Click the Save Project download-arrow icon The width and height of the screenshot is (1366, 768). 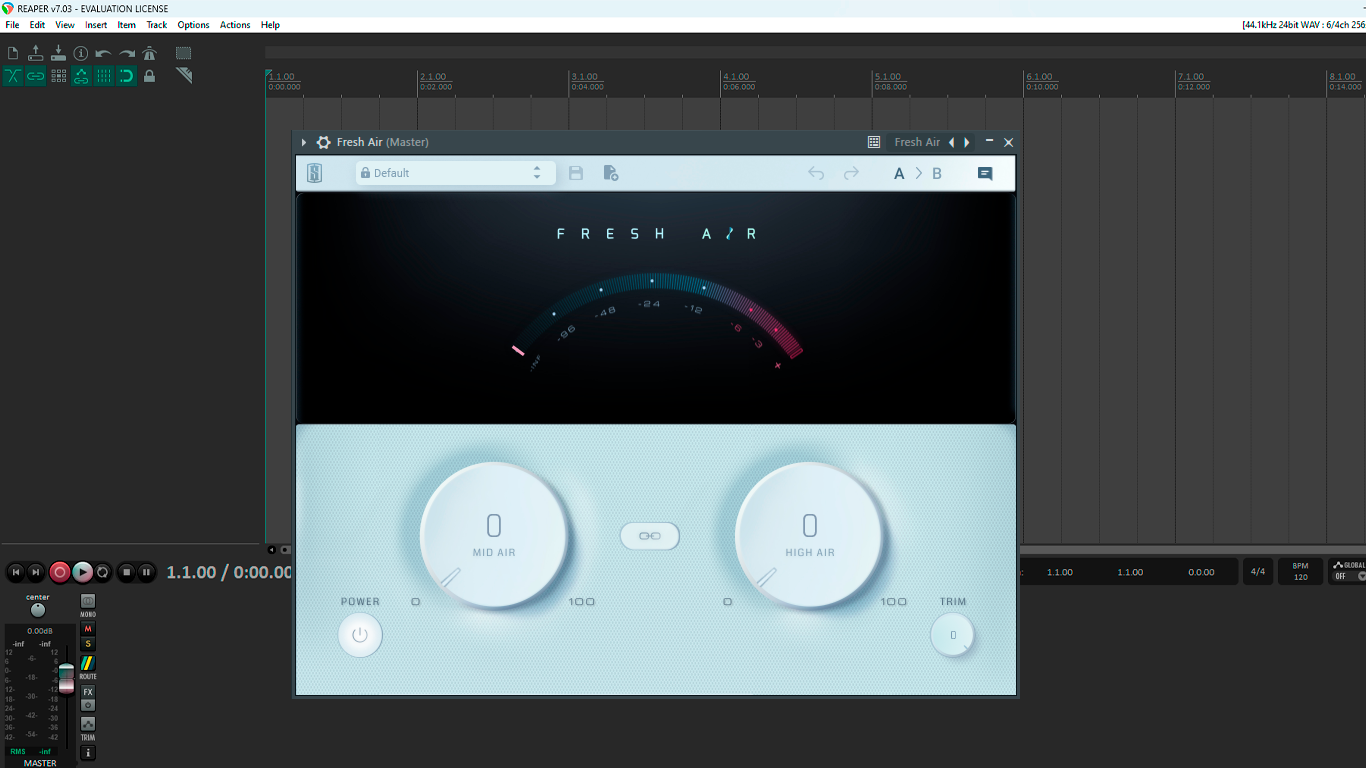point(58,53)
